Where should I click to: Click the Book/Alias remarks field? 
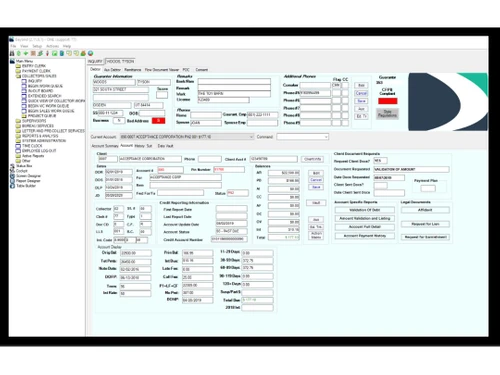[x=234, y=81]
